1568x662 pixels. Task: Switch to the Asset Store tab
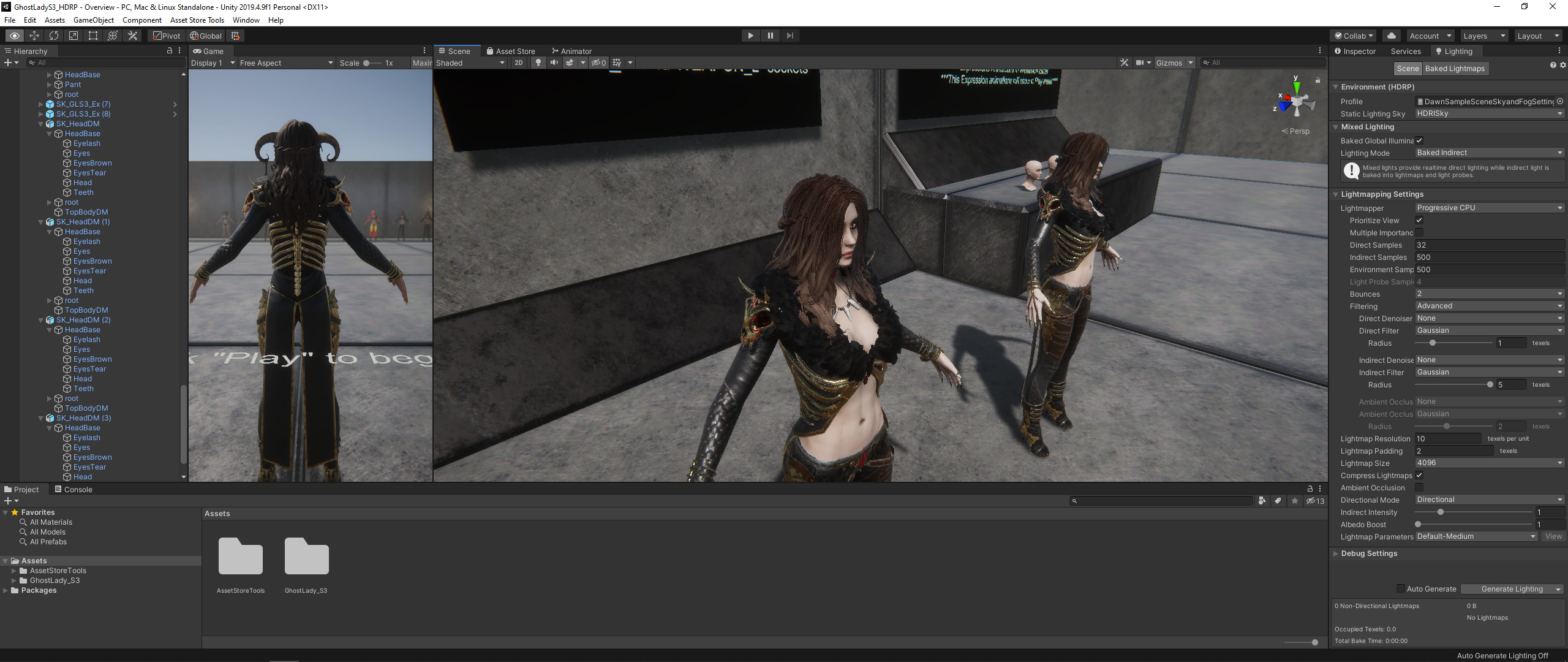[511, 51]
